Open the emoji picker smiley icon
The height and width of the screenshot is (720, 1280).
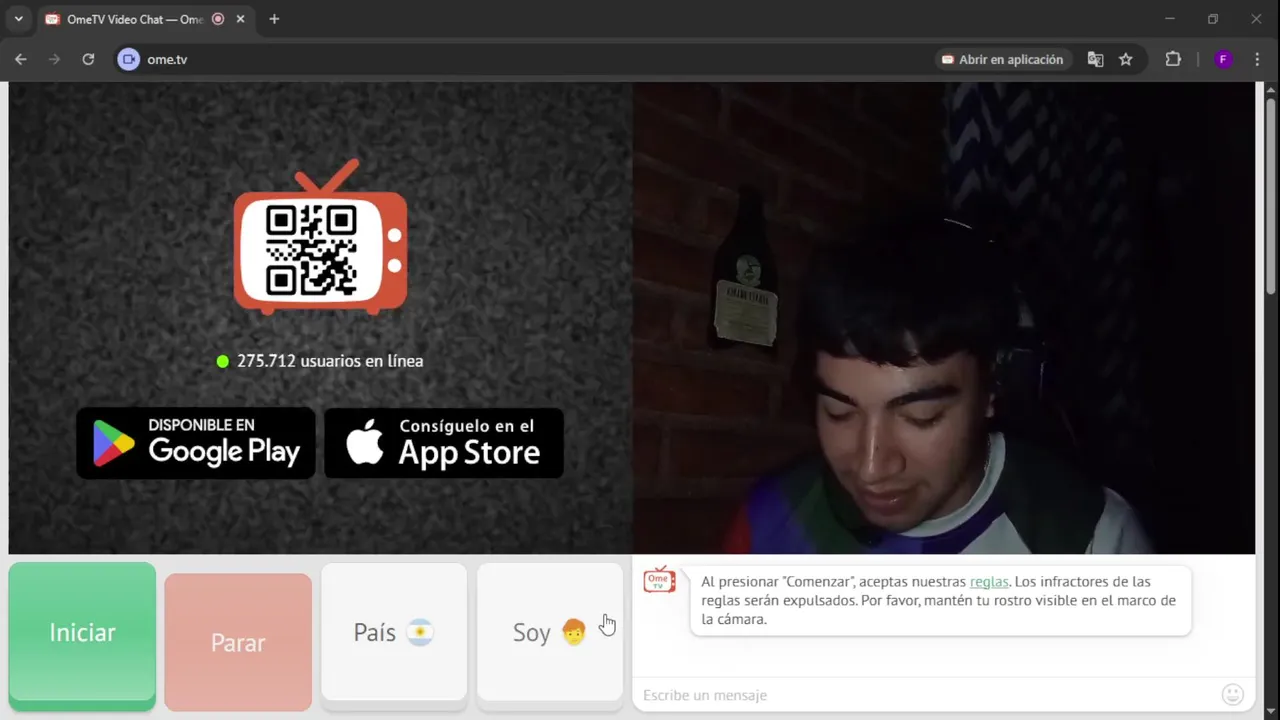click(1232, 694)
